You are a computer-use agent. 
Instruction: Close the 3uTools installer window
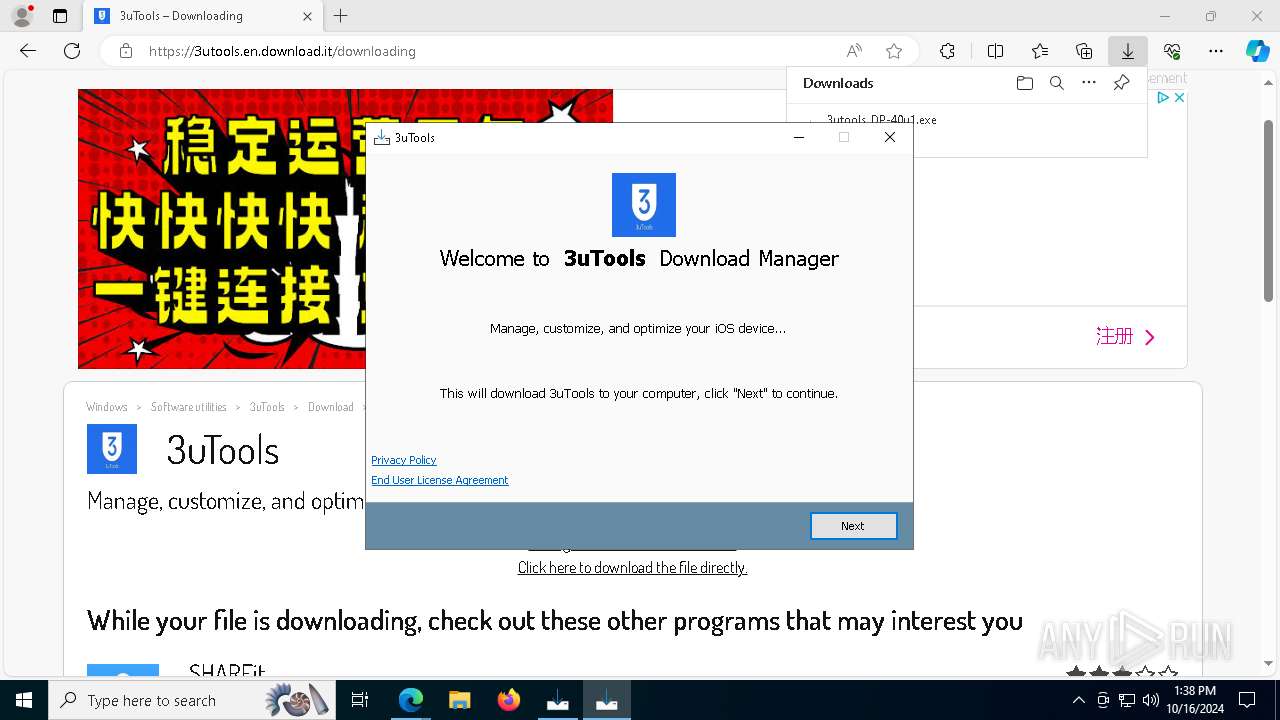890,138
